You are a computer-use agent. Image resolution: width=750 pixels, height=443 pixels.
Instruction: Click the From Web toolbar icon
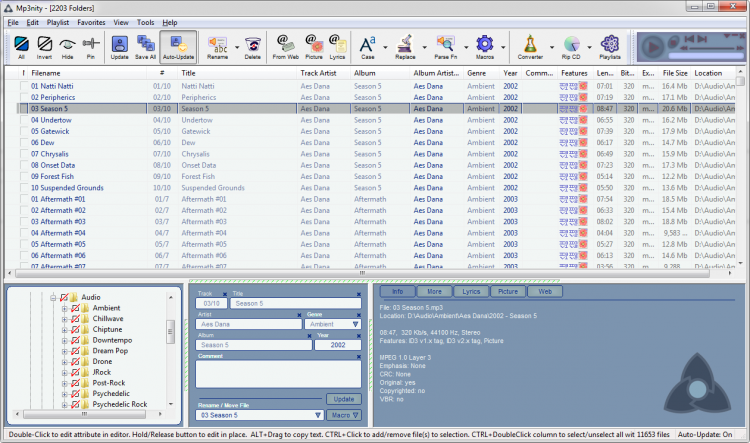[286, 47]
